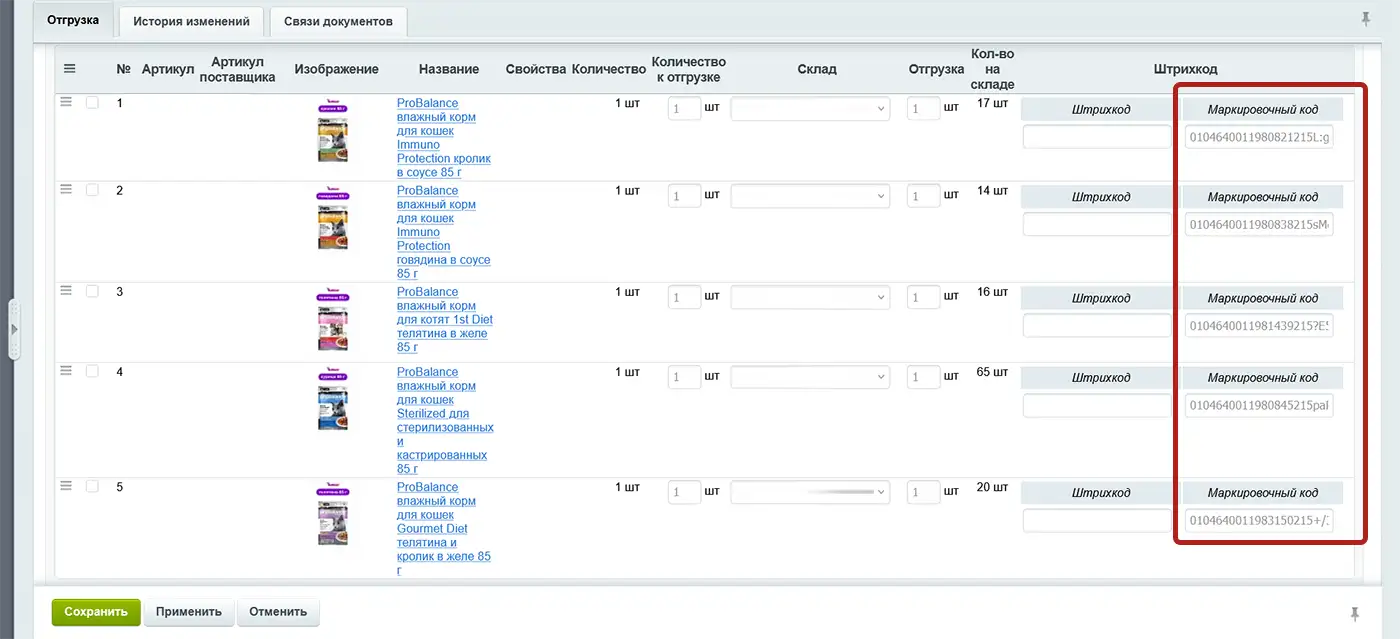
Task: Click the Штрихкод input field in row 2
Action: pos(1096,225)
